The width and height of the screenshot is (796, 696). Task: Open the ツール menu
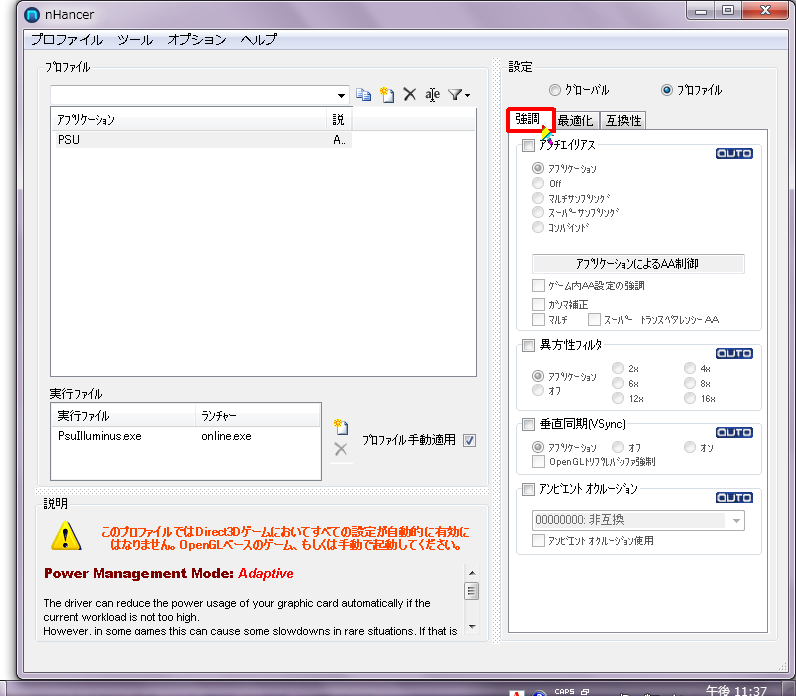point(135,40)
